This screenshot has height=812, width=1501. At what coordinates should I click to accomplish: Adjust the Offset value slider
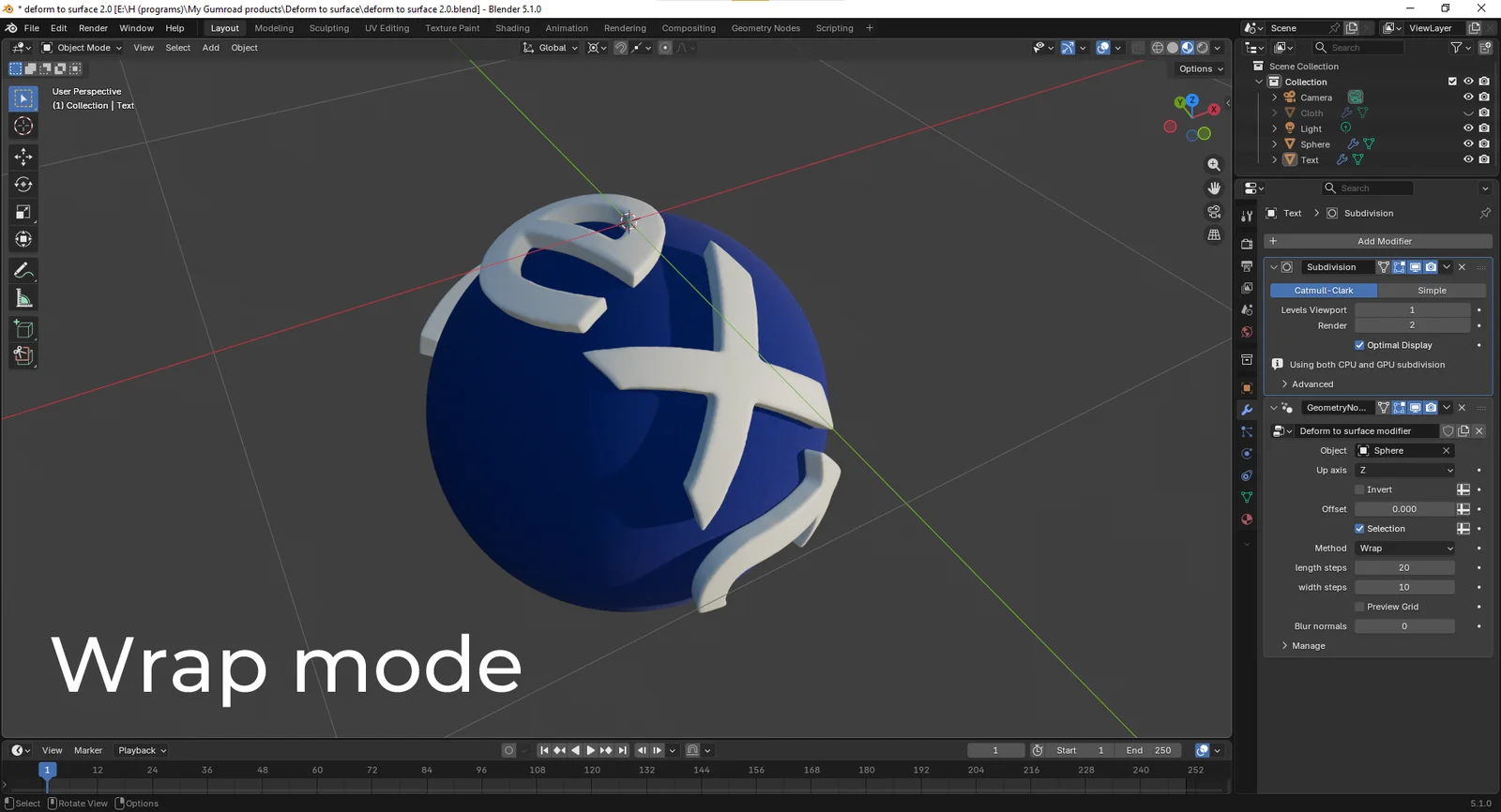coord(1404,509)
